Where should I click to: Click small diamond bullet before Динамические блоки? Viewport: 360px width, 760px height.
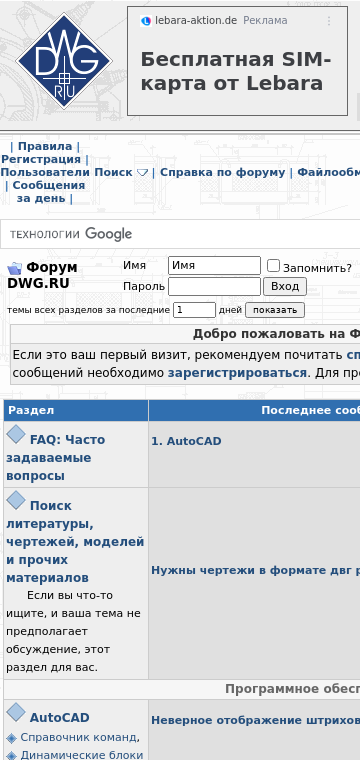click(12, 756)
